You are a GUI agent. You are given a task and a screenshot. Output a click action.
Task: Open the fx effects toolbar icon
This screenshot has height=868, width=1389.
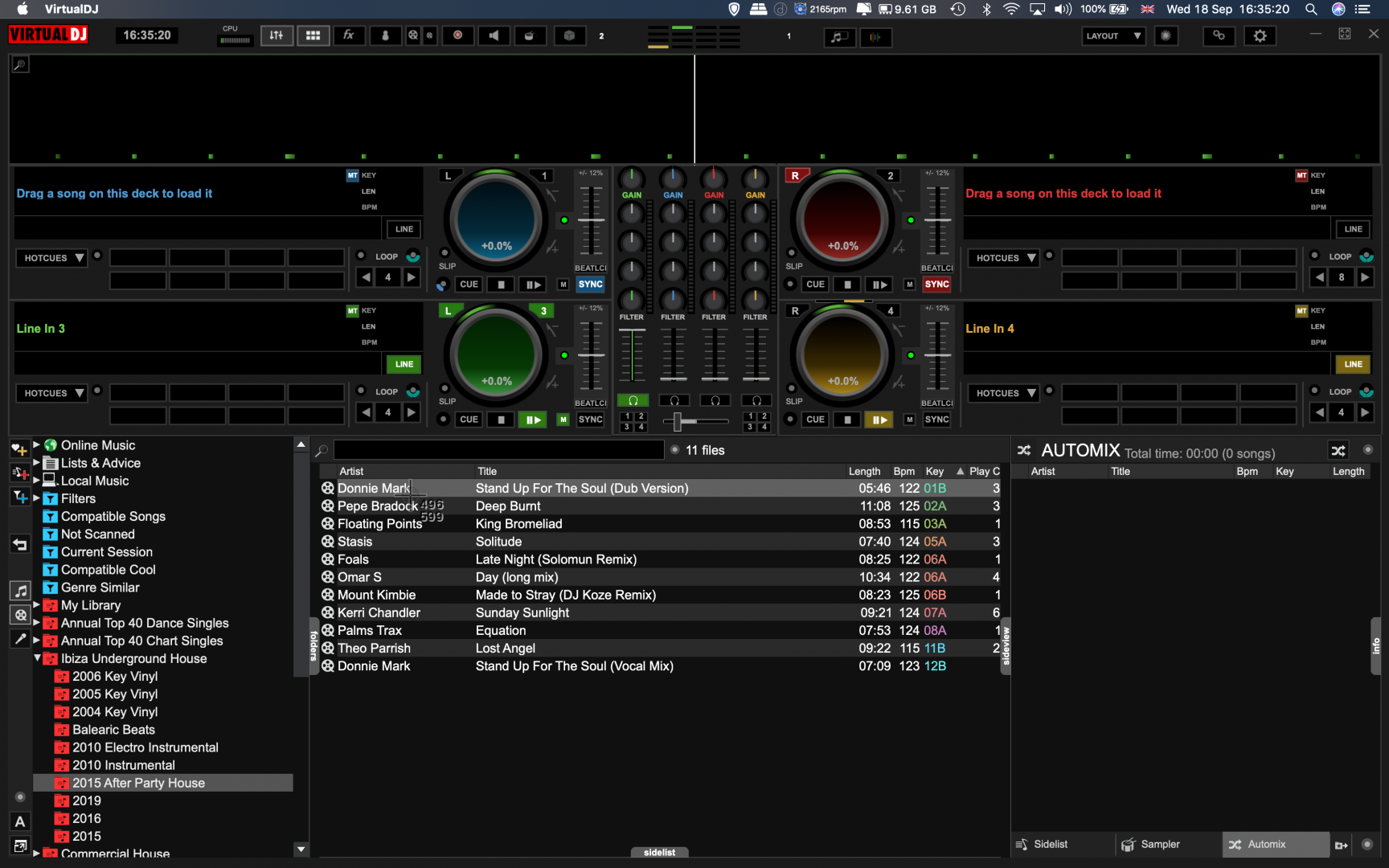coord(349,35)
